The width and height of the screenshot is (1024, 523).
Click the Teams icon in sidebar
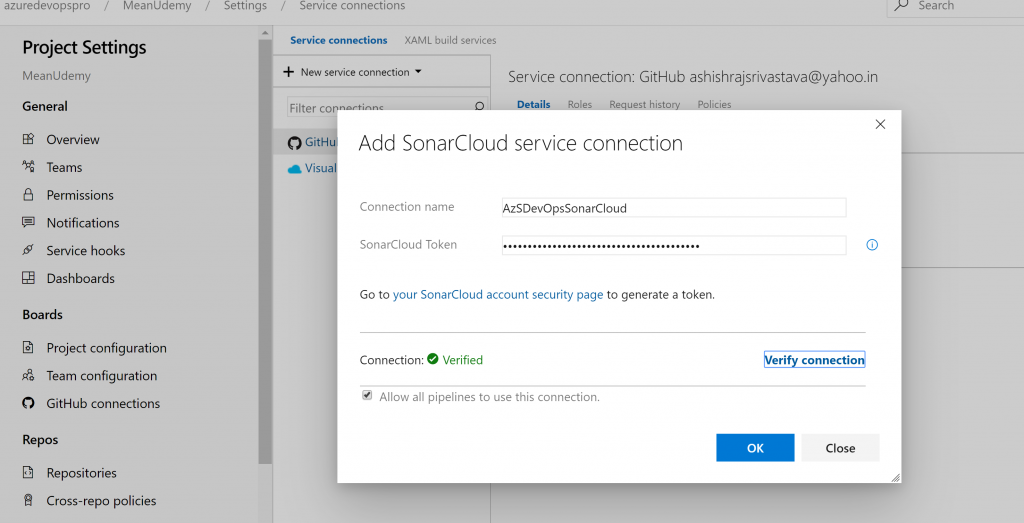tap(28, 167)
